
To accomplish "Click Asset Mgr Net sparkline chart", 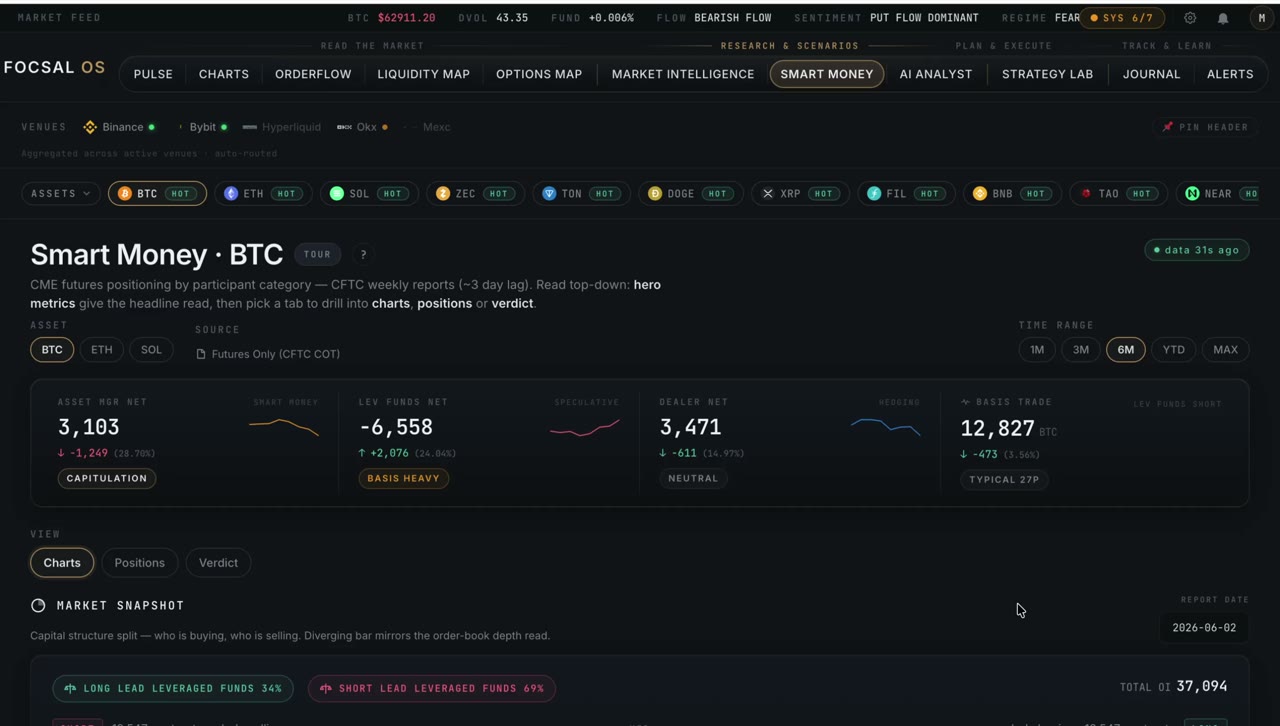I will [x=284, y=428].
